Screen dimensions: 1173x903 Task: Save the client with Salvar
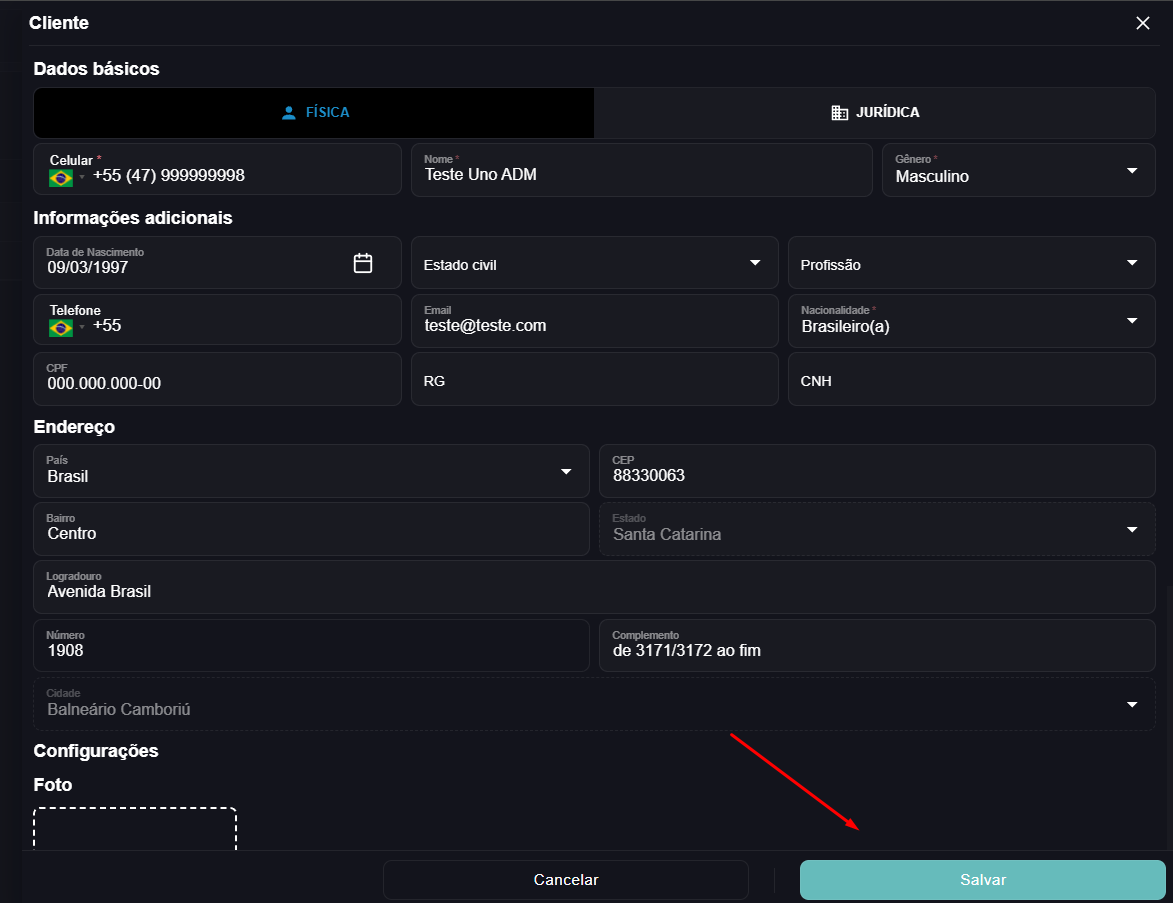coord(982,880)
